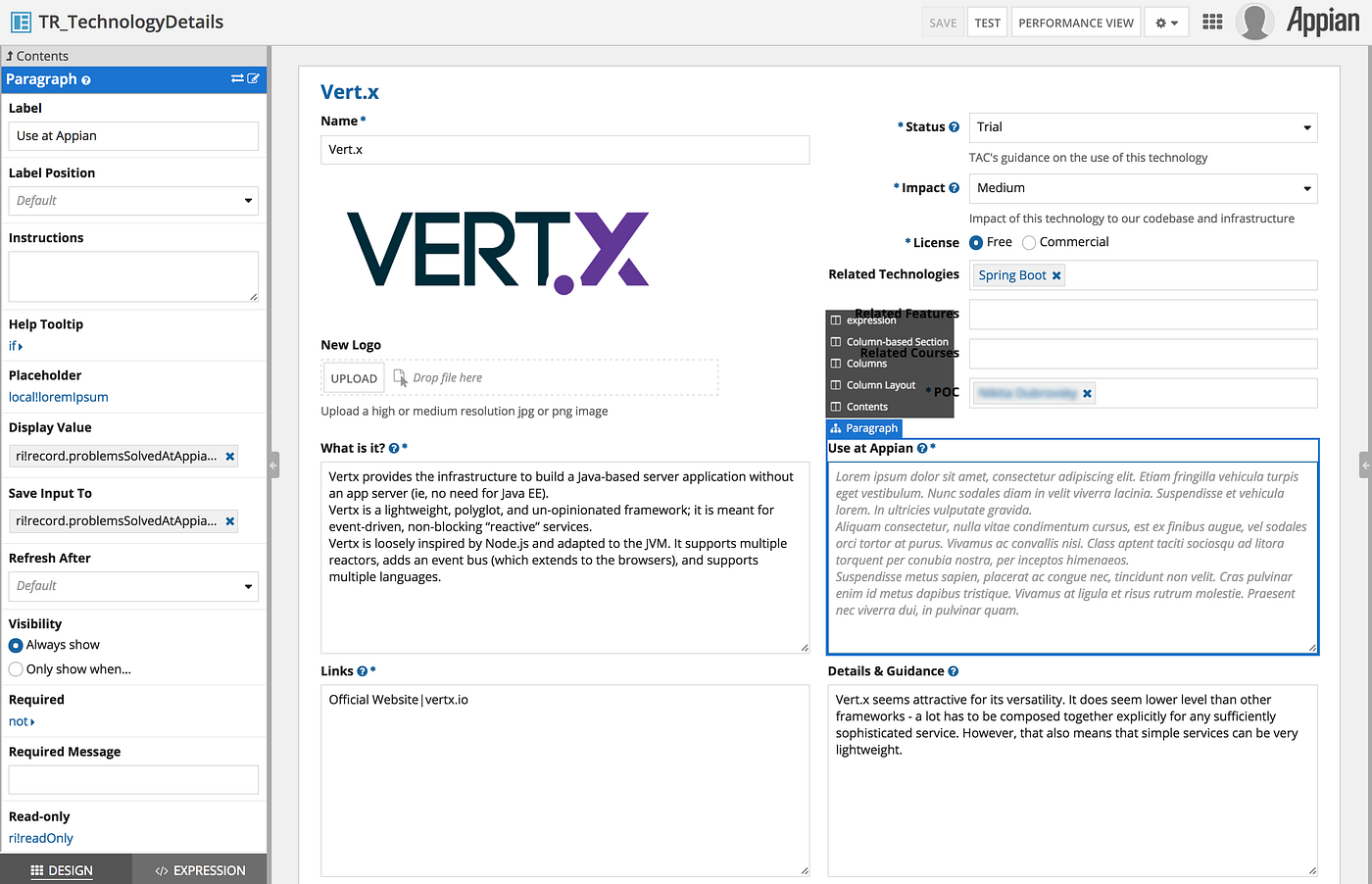Image resolution: width=1372 pixels, height=884 pixels.
Task: Click the Vert.x logo image
Action: 498,253
